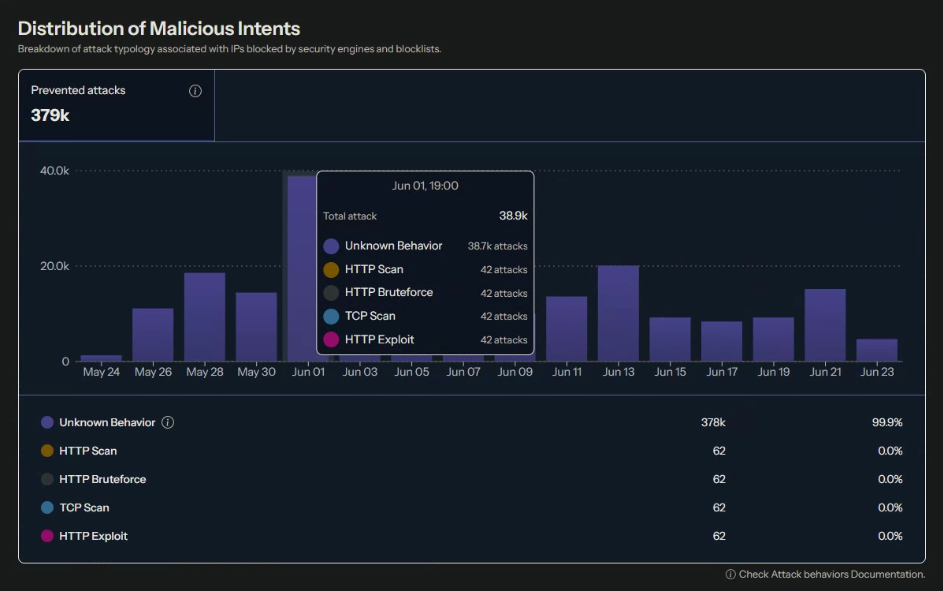Click the tall highlighted bar above Jun 01

(x=301, y=268)
